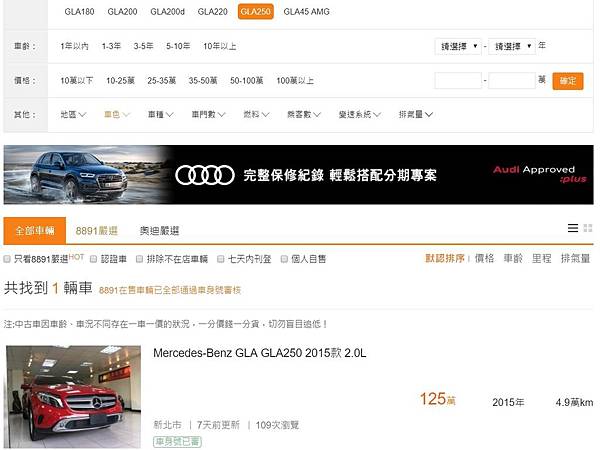Open the starting year 請選擇 dropdown
The width and height of the screenshot is (600, 450).
point(458,46)
